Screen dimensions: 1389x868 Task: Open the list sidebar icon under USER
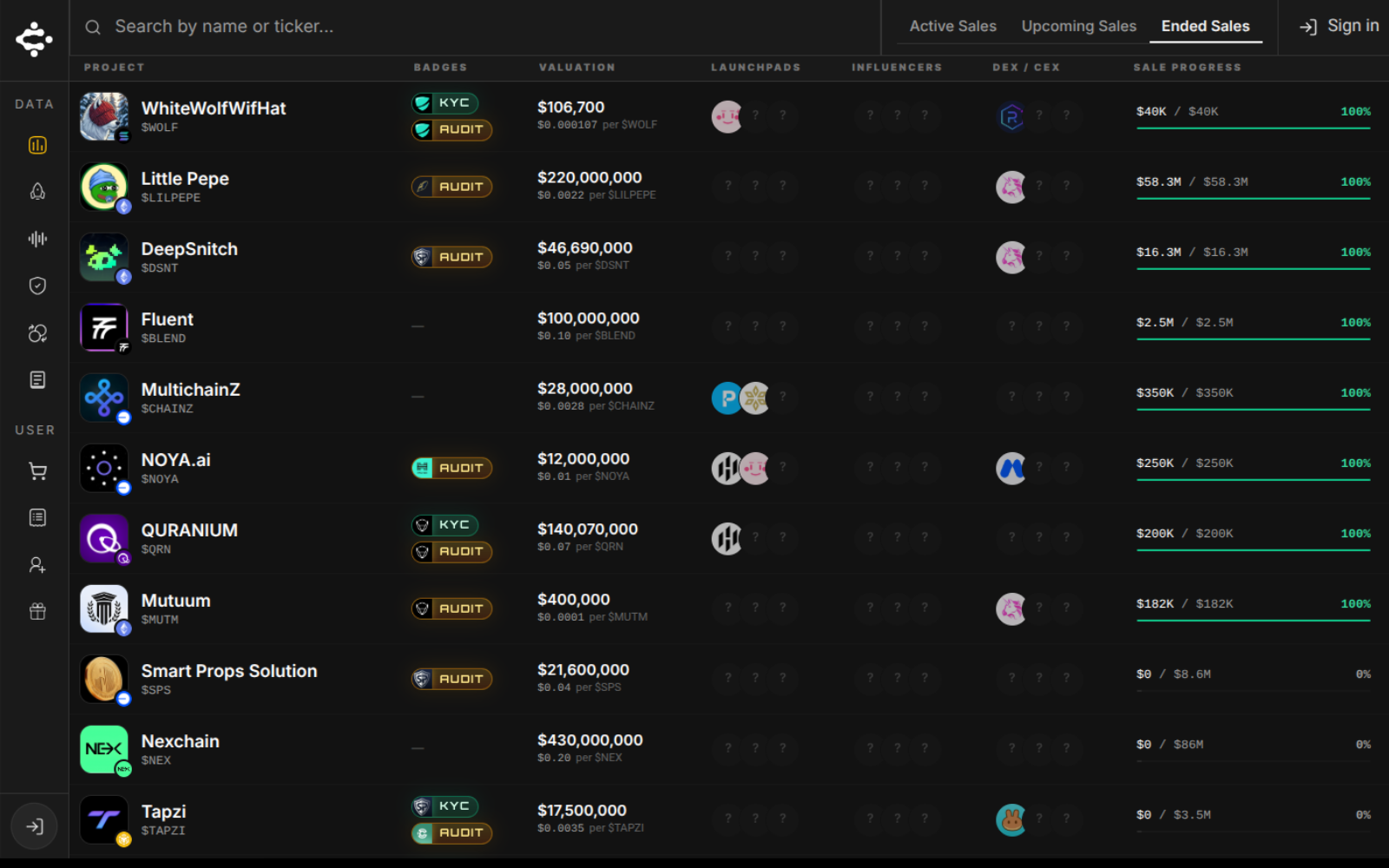click(37, 518)
